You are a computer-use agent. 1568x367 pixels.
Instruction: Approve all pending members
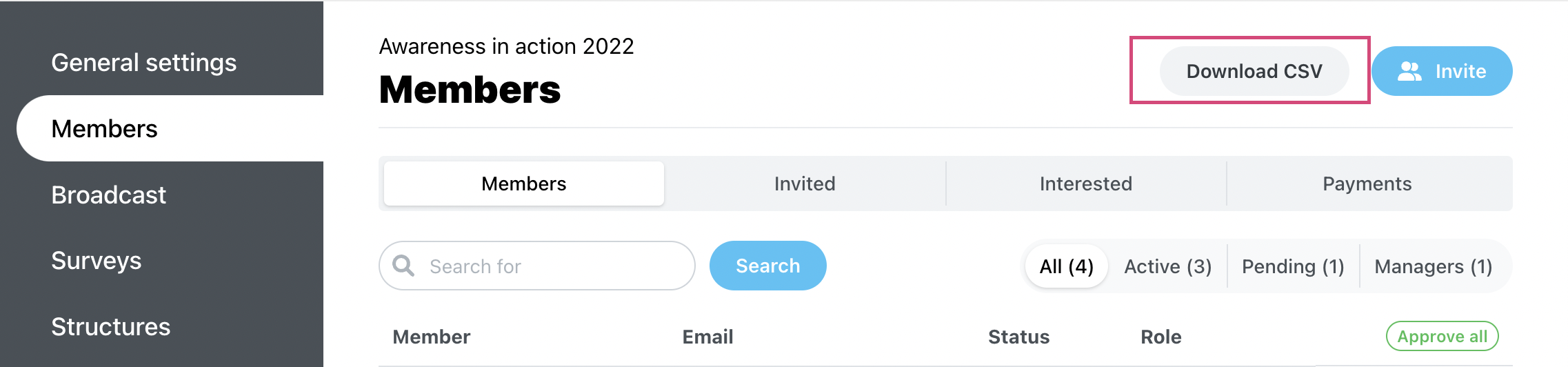1443,337
